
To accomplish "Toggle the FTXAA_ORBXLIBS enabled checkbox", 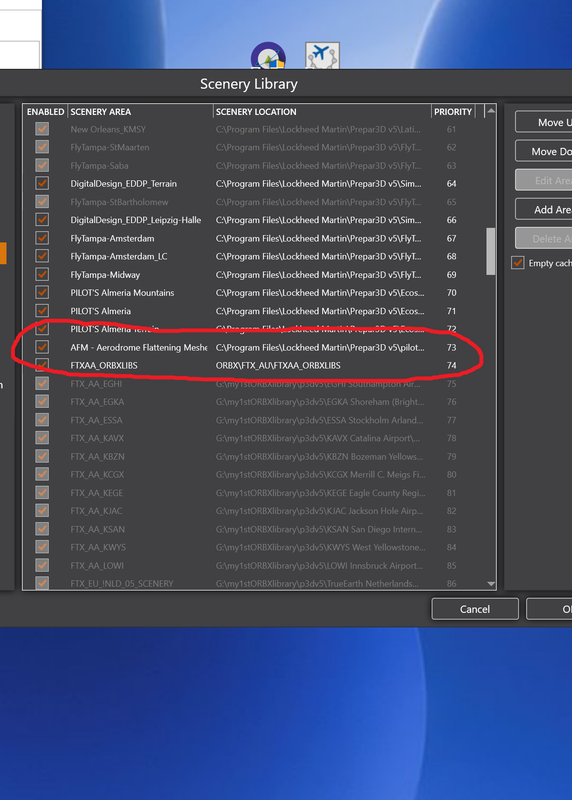I will tap(42, 365).
